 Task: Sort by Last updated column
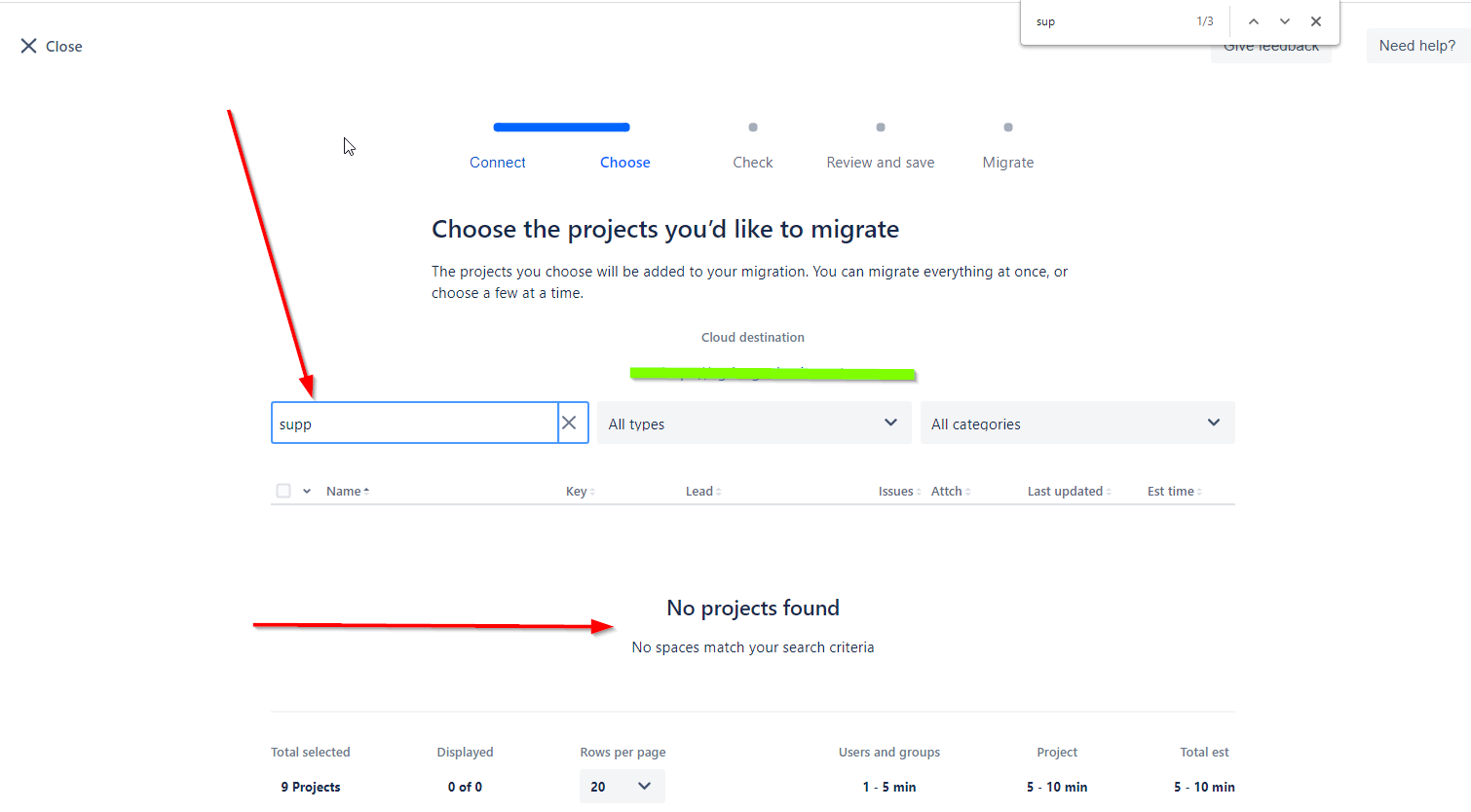tap(1069, 491)
